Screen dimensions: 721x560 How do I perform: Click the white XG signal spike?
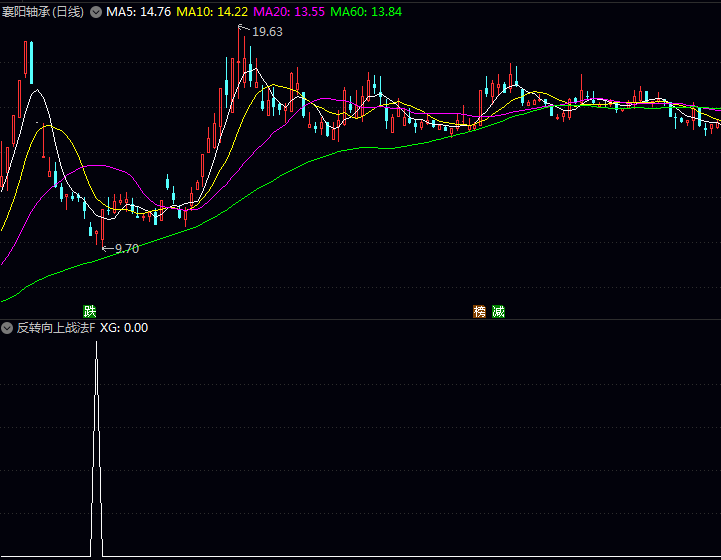(96, 449)
